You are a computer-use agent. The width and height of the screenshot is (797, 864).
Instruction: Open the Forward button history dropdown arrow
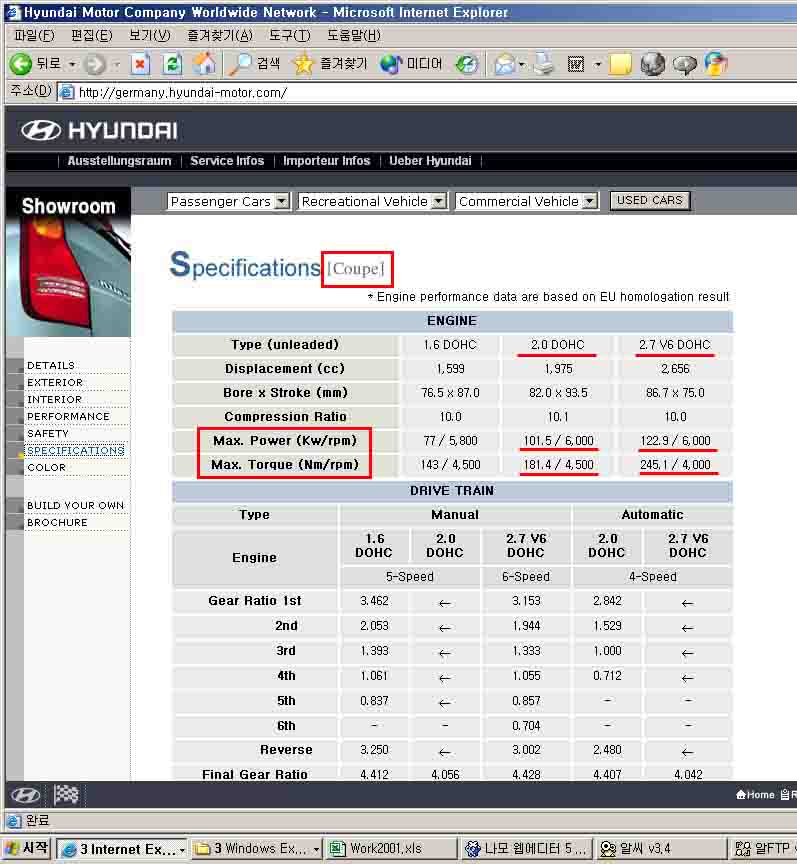click(x=116, y=65)
